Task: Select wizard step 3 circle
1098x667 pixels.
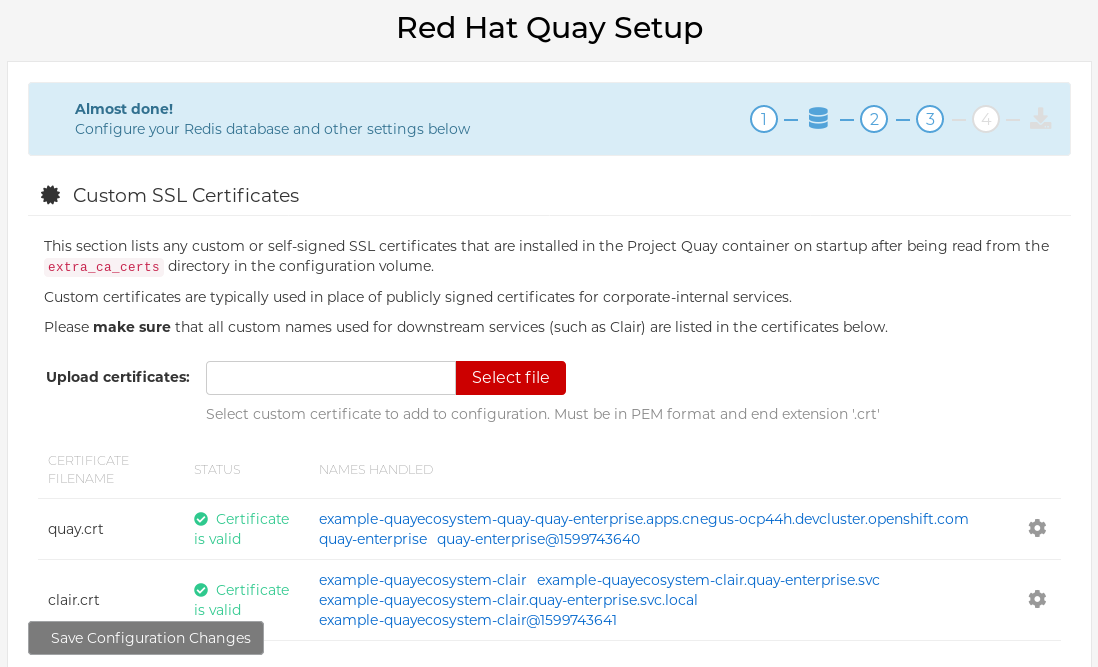Action: click(x=930, y=118)
